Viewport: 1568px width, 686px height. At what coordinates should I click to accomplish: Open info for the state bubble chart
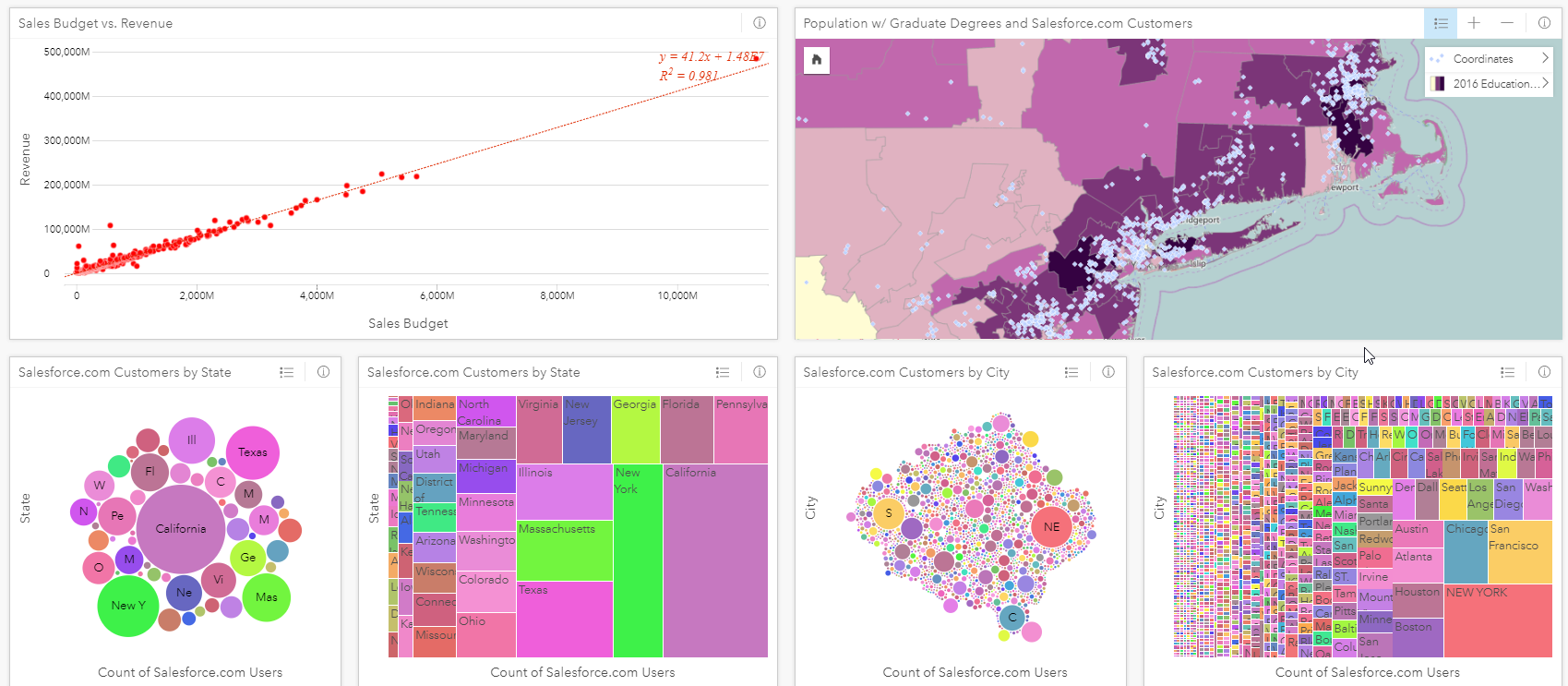tap(323, 372)
